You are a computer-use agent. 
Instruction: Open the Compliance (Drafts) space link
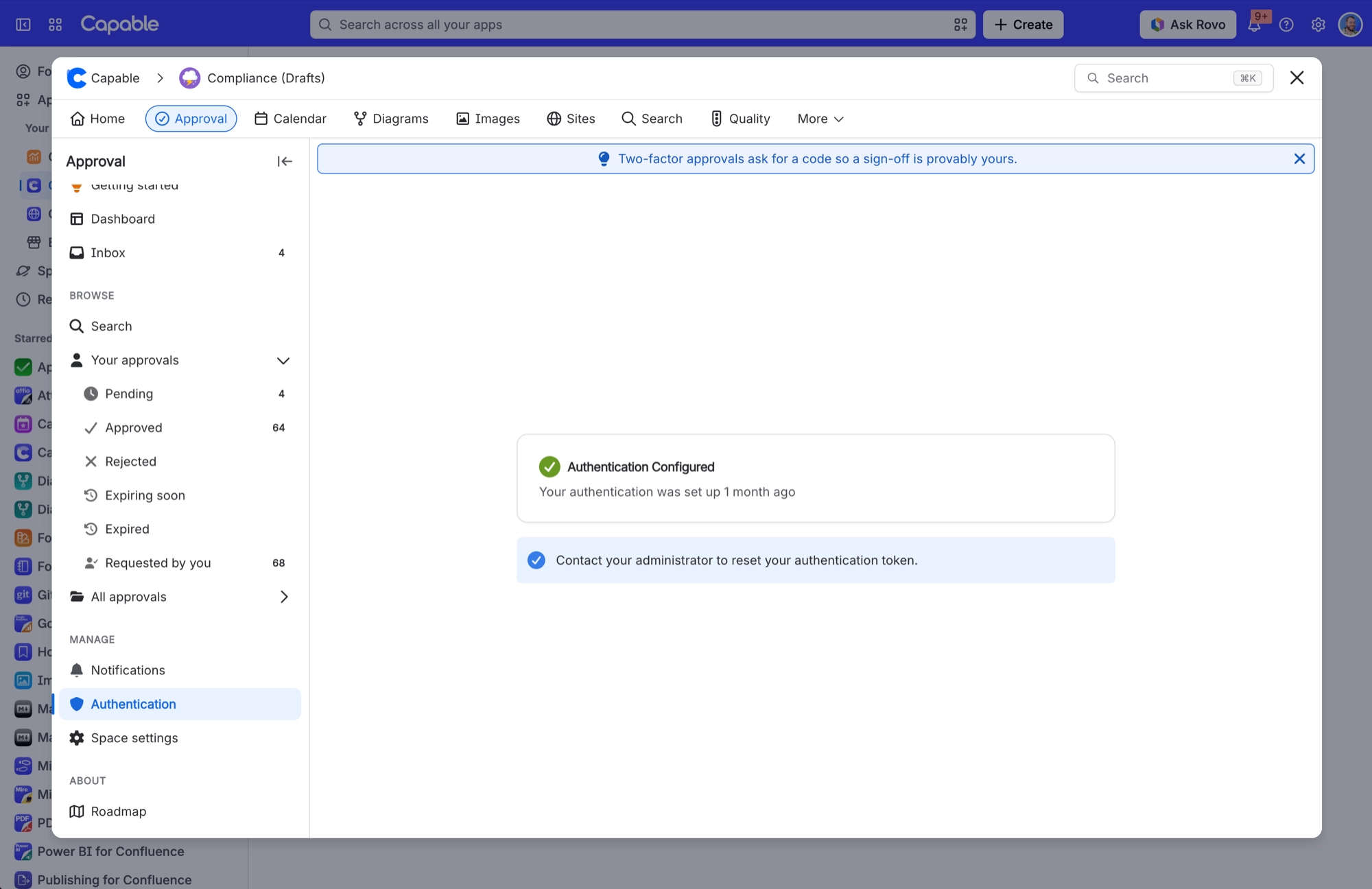point(252,78)
